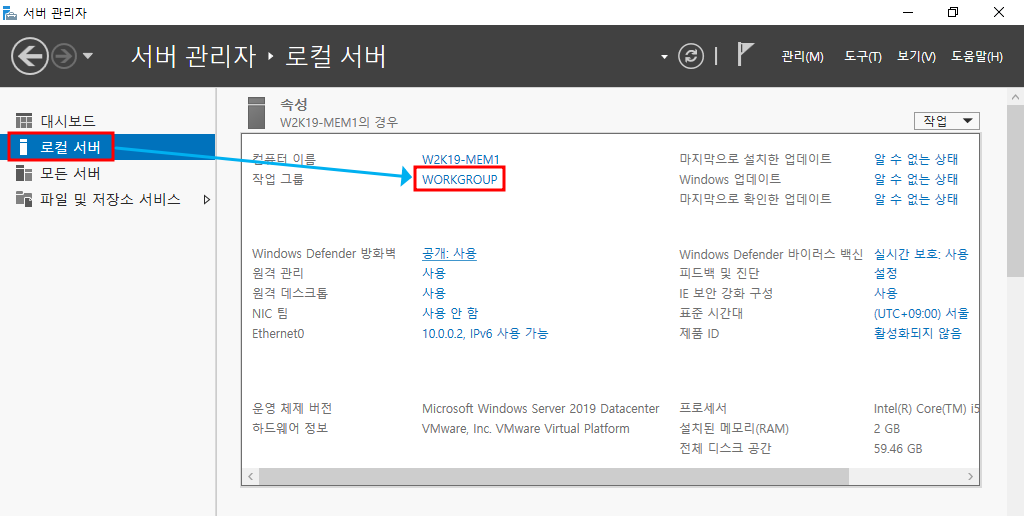Click the 대시보드 grid icon
The height and width of the screenshot is (516, 1024).
[x=24, y=121]
